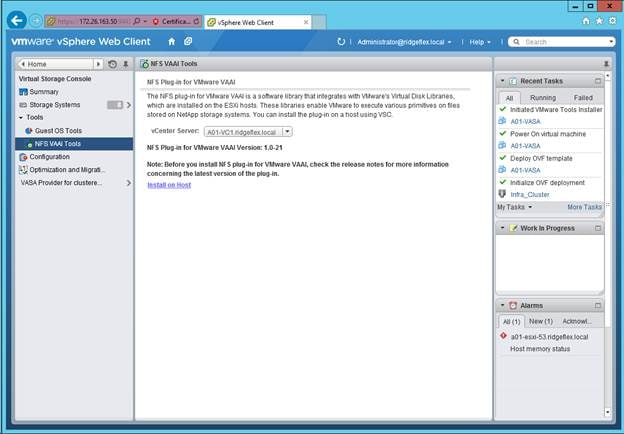Open the a01-esxi-53.ridgeflex.local alarm entry
Screen dimensions: 624x434
click(x=549, y=337)
